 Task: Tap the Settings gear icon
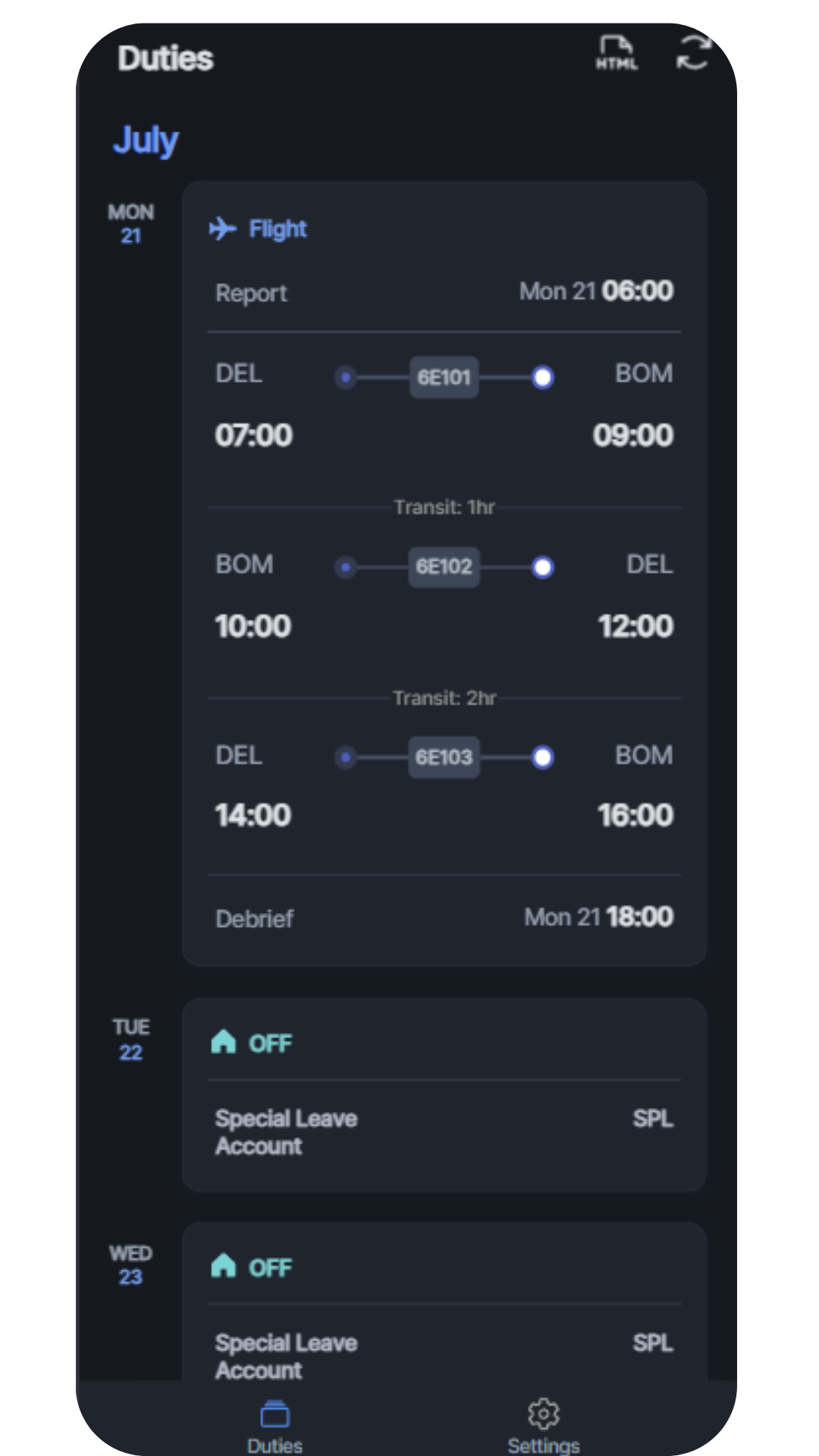pyautogui.click(x=543, y=1414)
